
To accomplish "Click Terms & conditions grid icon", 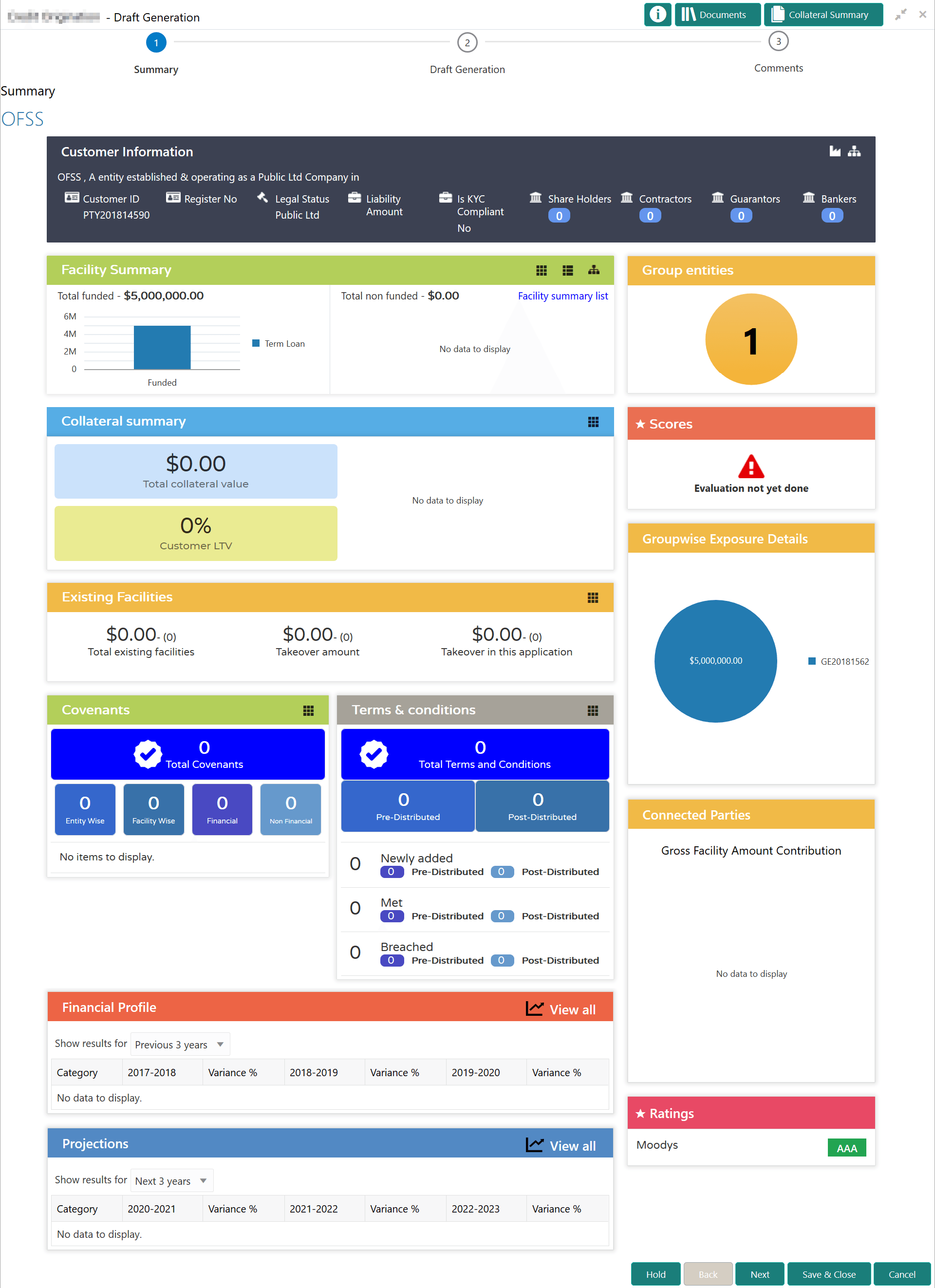I will [593, 710].
